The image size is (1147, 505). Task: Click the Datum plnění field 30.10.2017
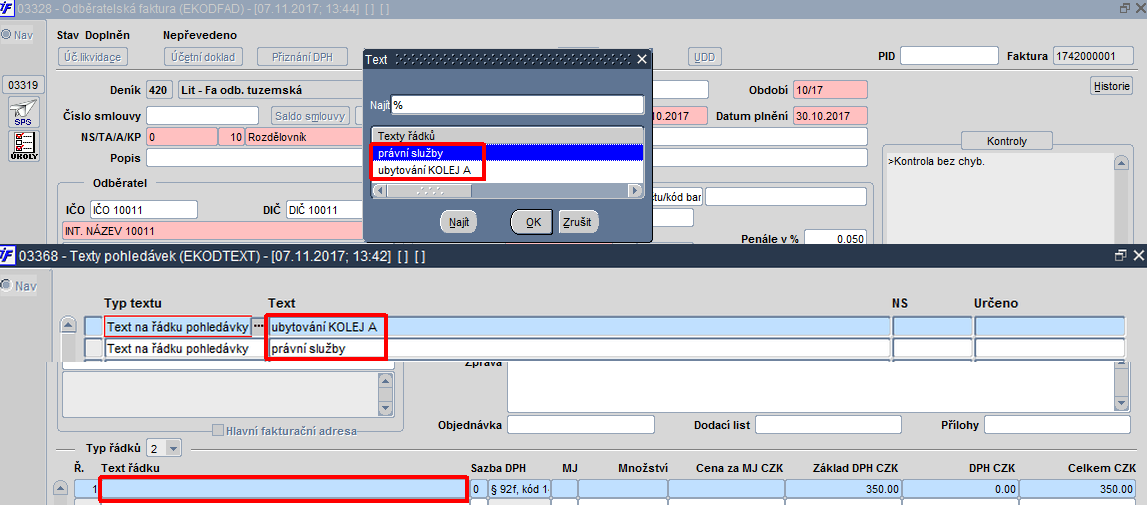tap(830, 116)
